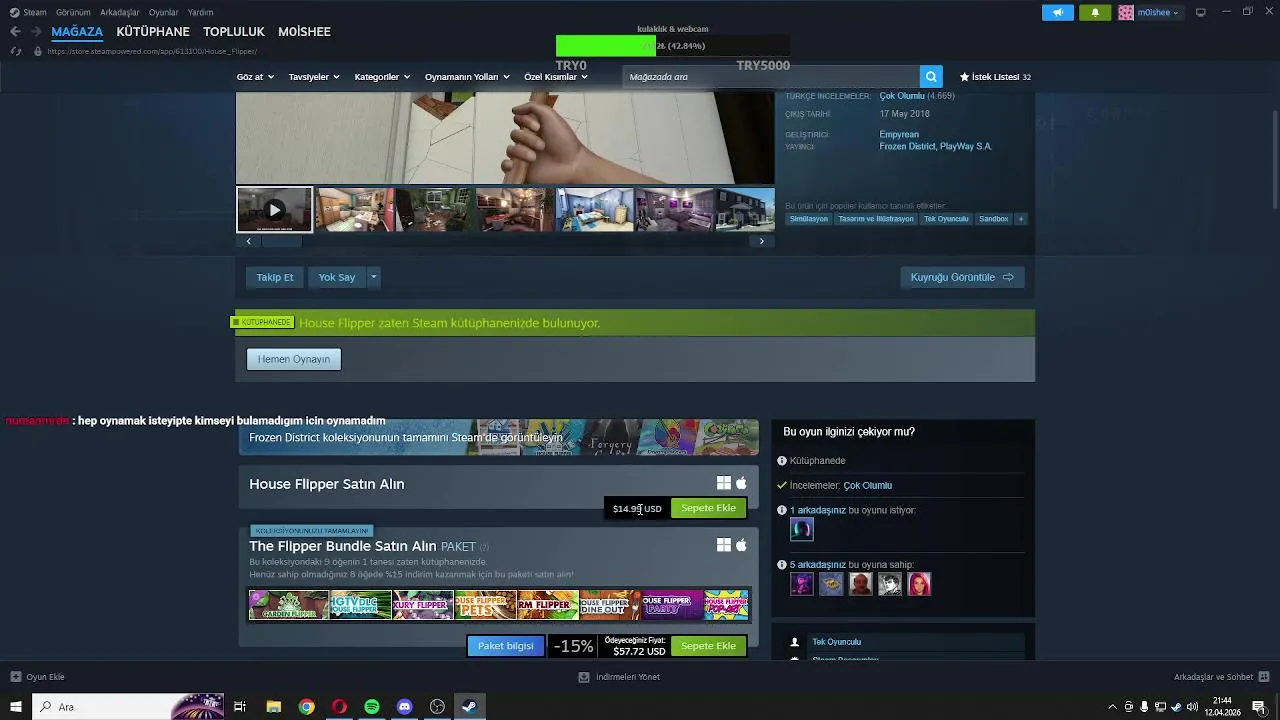Launch Spotify from the taskbar
Viewport: 1280px width, 720px height.
pyautogui.click(x=372, y=707)
